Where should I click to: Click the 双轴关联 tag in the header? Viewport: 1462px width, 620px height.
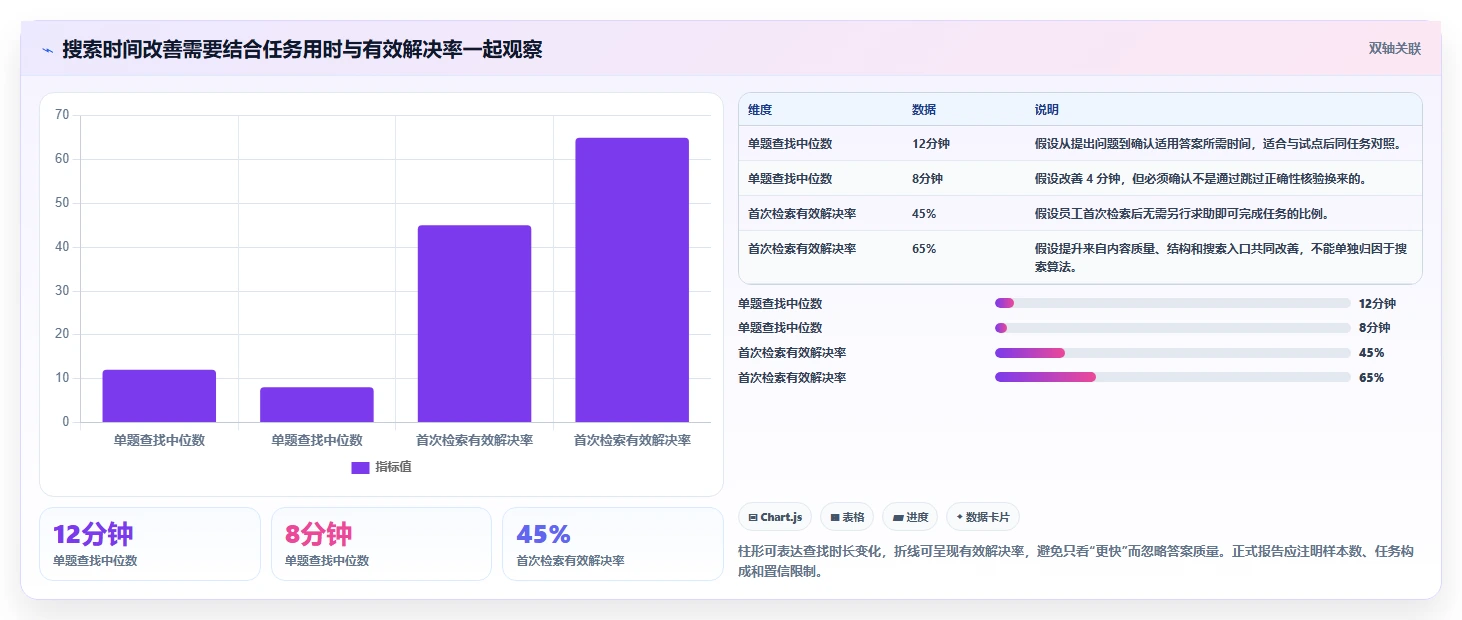tap(1394, 49)
